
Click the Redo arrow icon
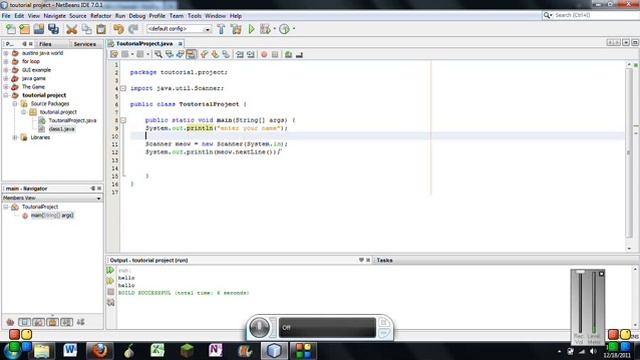[133, 29]
